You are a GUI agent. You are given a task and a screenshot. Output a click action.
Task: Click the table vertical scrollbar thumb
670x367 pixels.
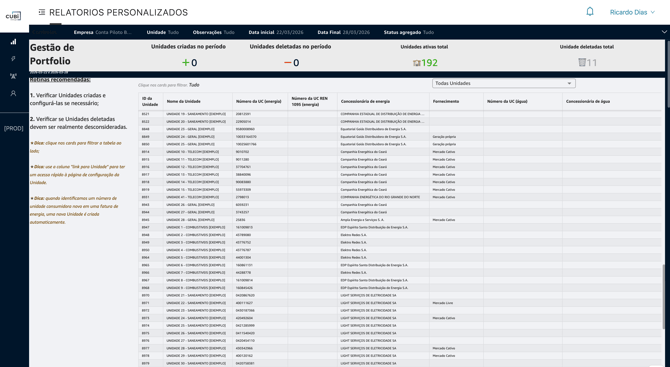663,296
